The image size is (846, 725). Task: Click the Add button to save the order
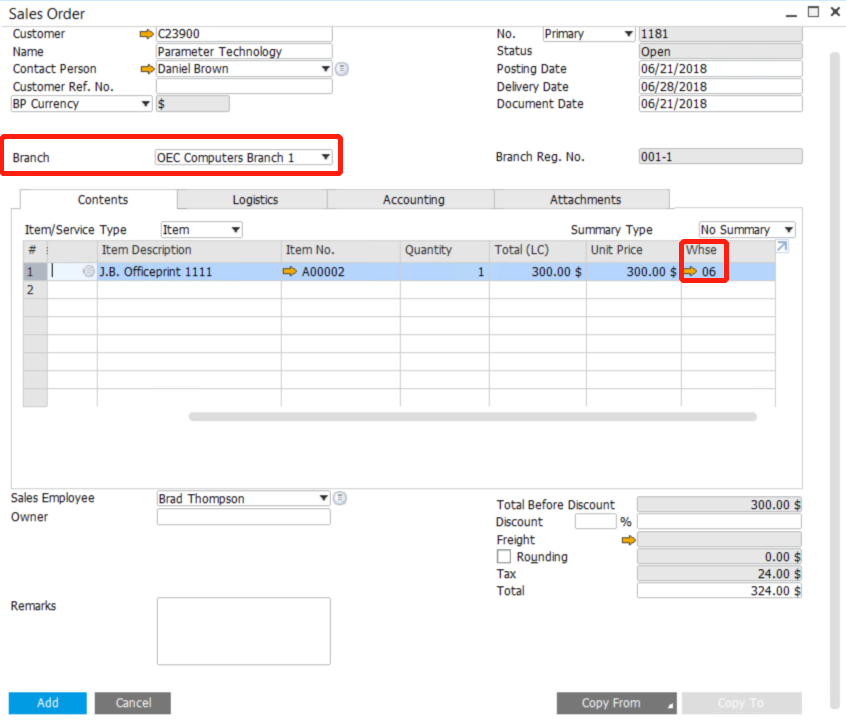(x=46, y=702)
